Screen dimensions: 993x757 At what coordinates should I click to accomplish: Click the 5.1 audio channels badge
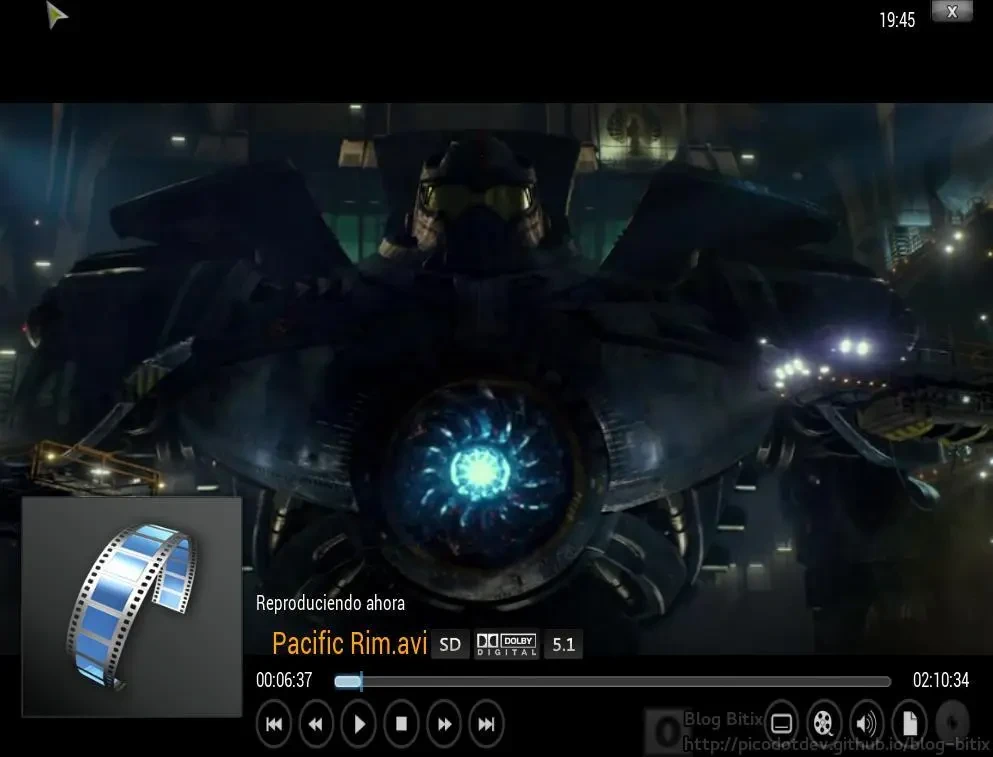[x=564, y=645]
